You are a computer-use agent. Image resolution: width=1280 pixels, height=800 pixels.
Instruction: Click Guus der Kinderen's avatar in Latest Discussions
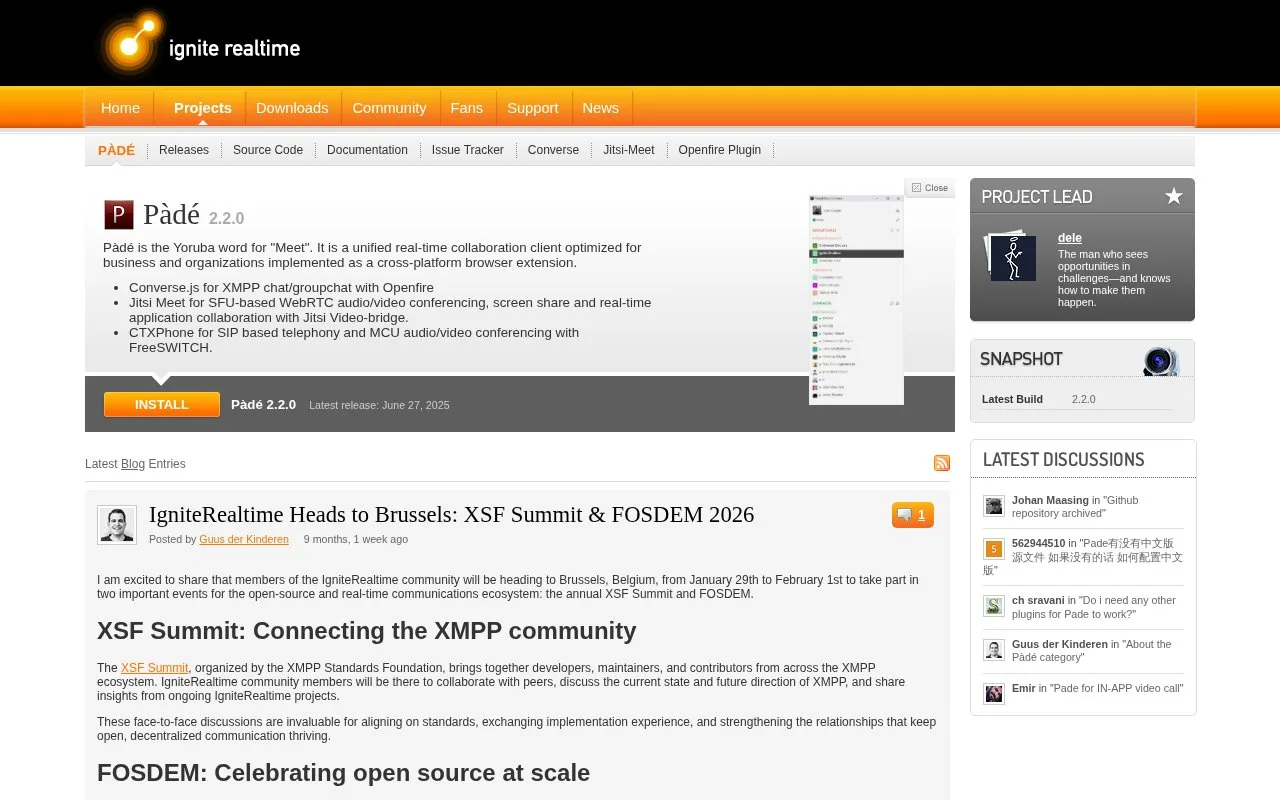tap(993, 650)
